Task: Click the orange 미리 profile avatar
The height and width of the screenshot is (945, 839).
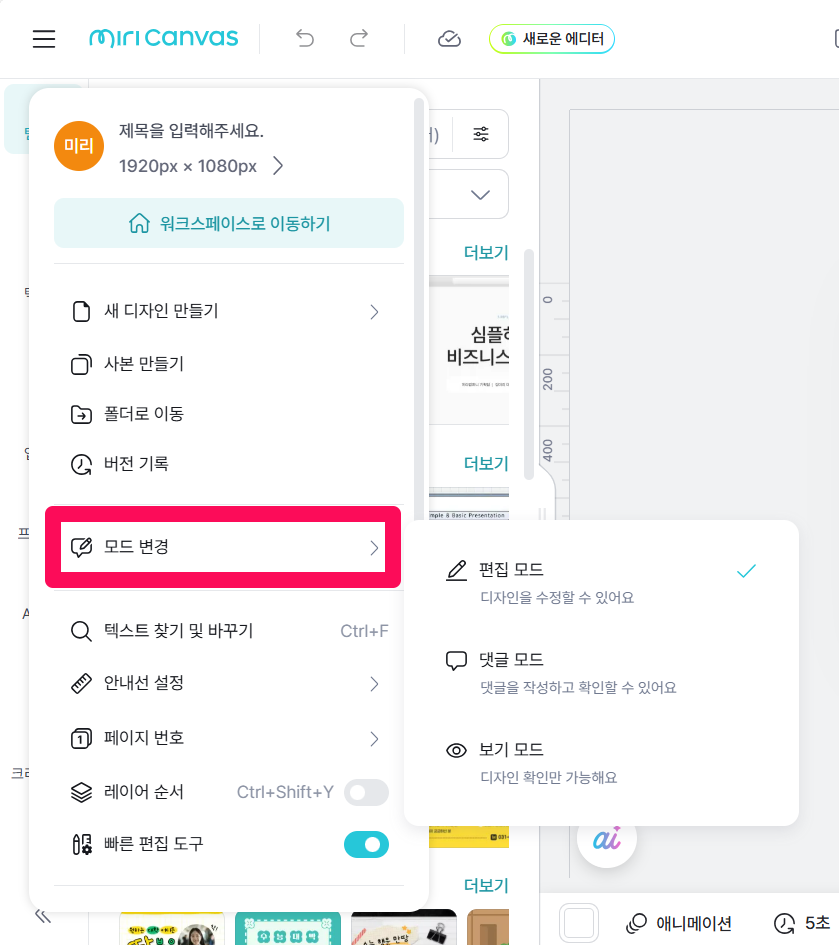Action: click(x=79, y=146)
